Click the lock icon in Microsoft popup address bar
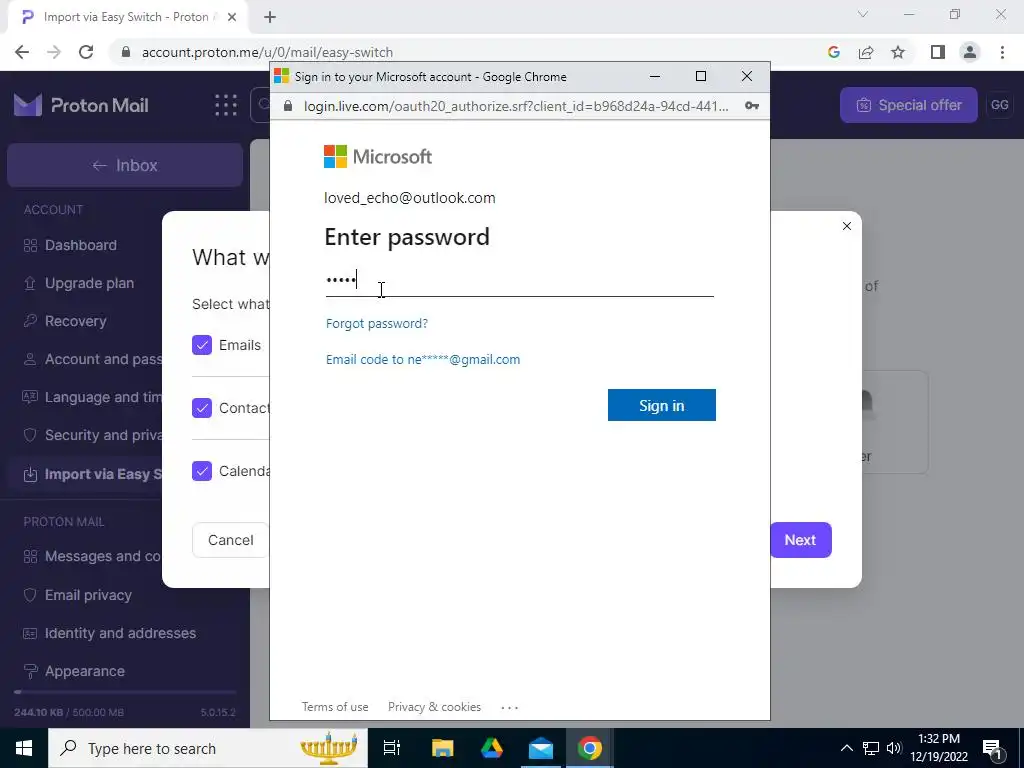Image resolution: width=1024 pixels, height=768 pixels. (287, 106)
